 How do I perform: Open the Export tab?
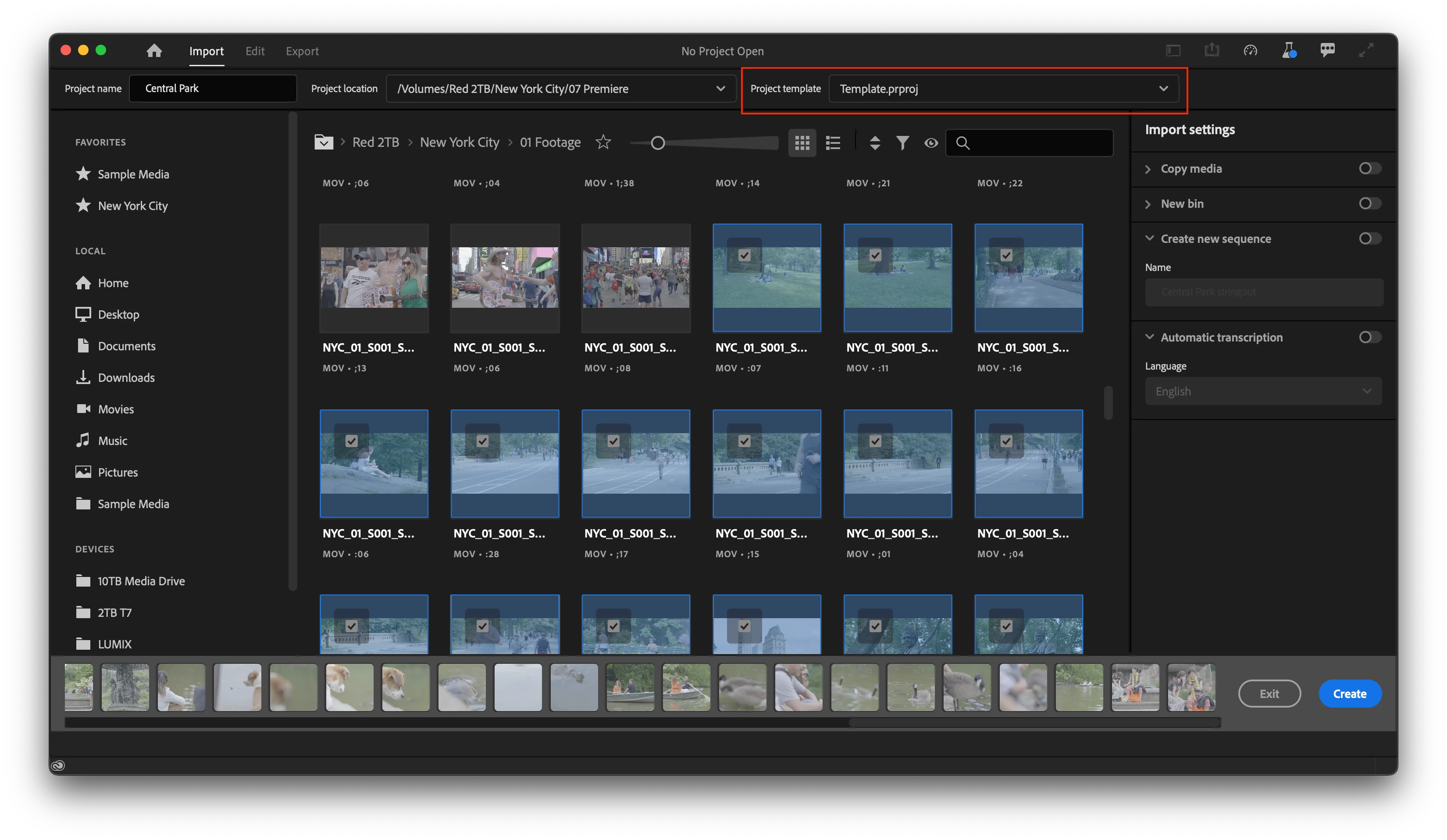coord(302,51)
